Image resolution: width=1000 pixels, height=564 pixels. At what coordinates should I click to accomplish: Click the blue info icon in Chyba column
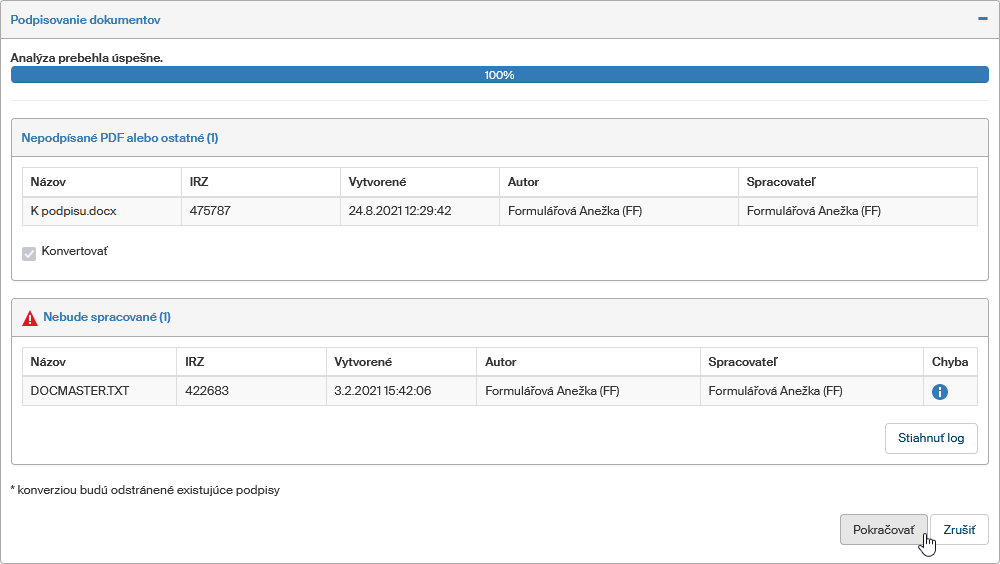click(939, 392)
